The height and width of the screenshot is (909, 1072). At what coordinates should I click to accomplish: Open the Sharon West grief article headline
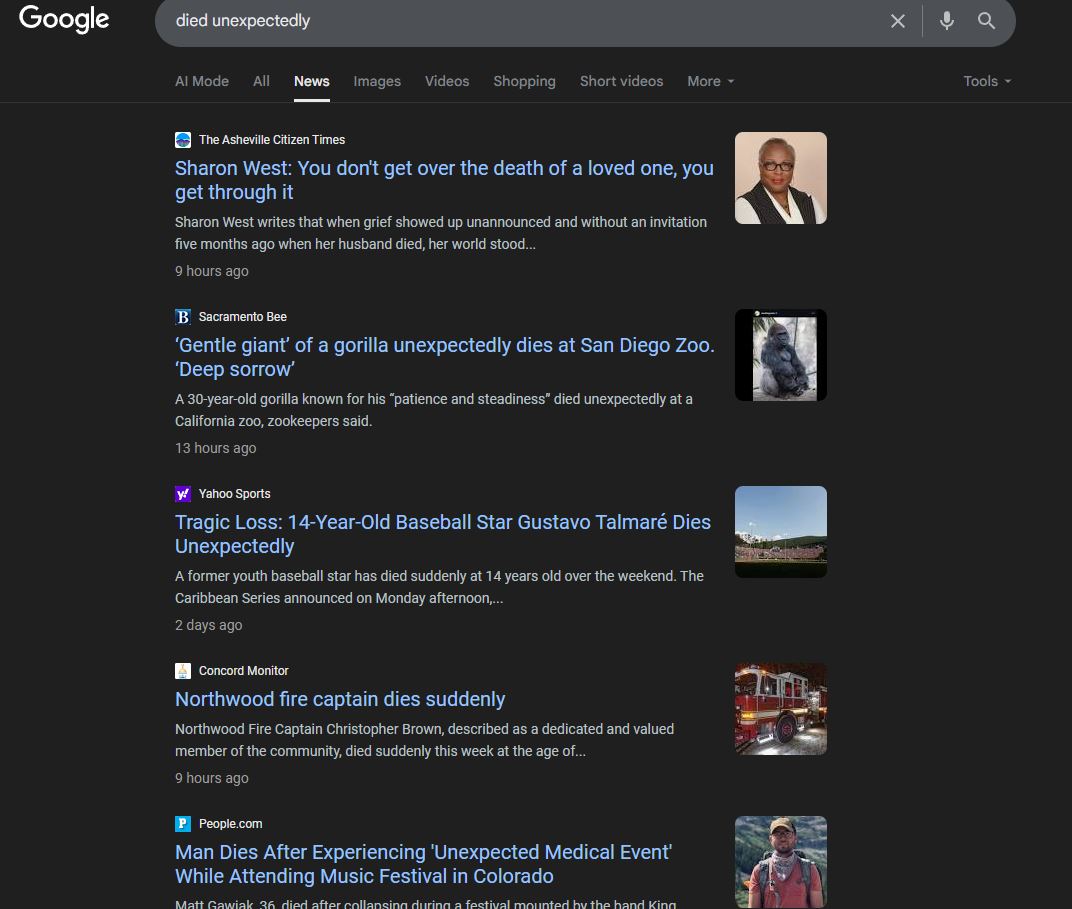point(444,180)
